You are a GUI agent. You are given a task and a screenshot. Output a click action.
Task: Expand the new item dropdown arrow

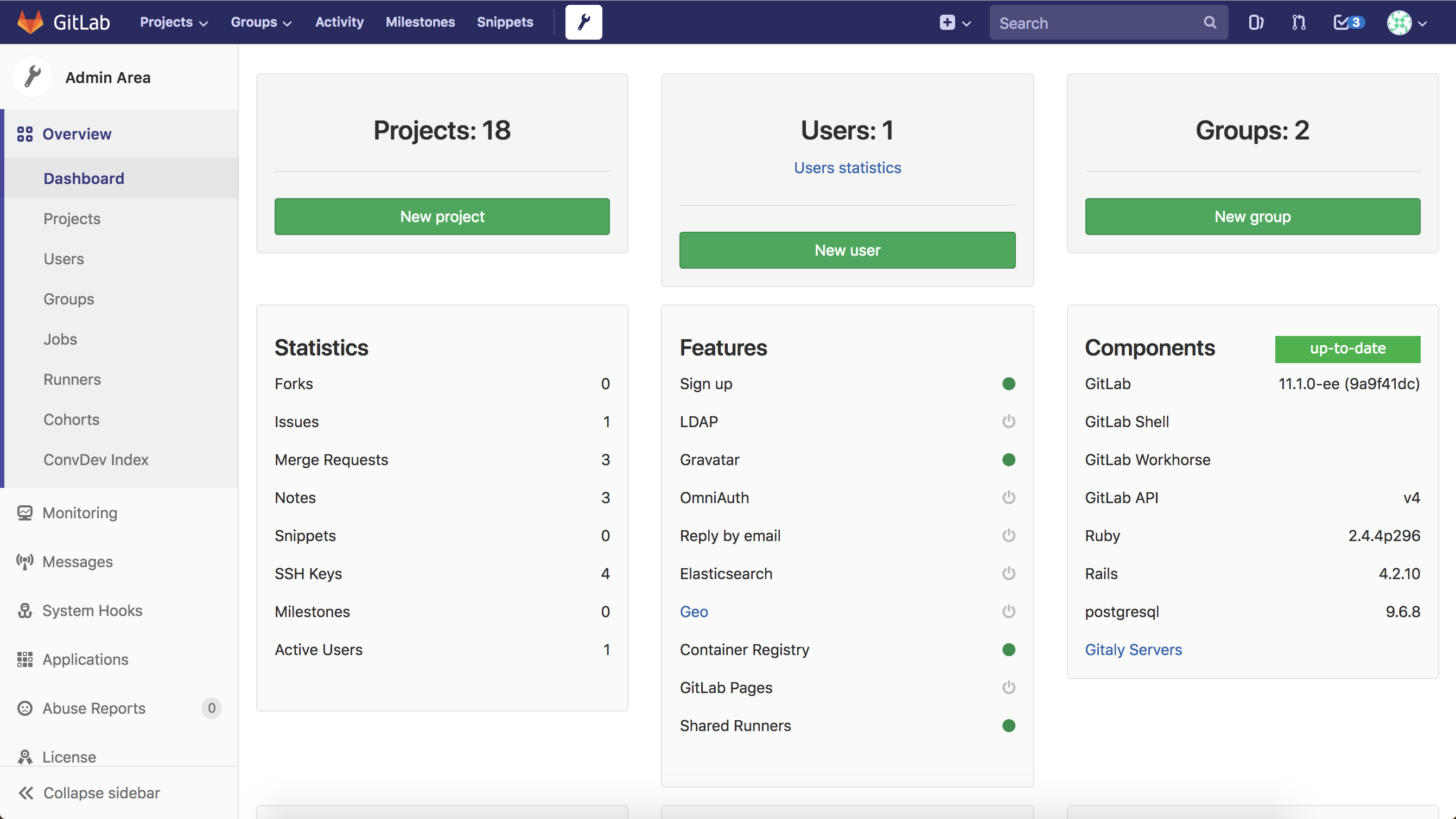(967, 24)
